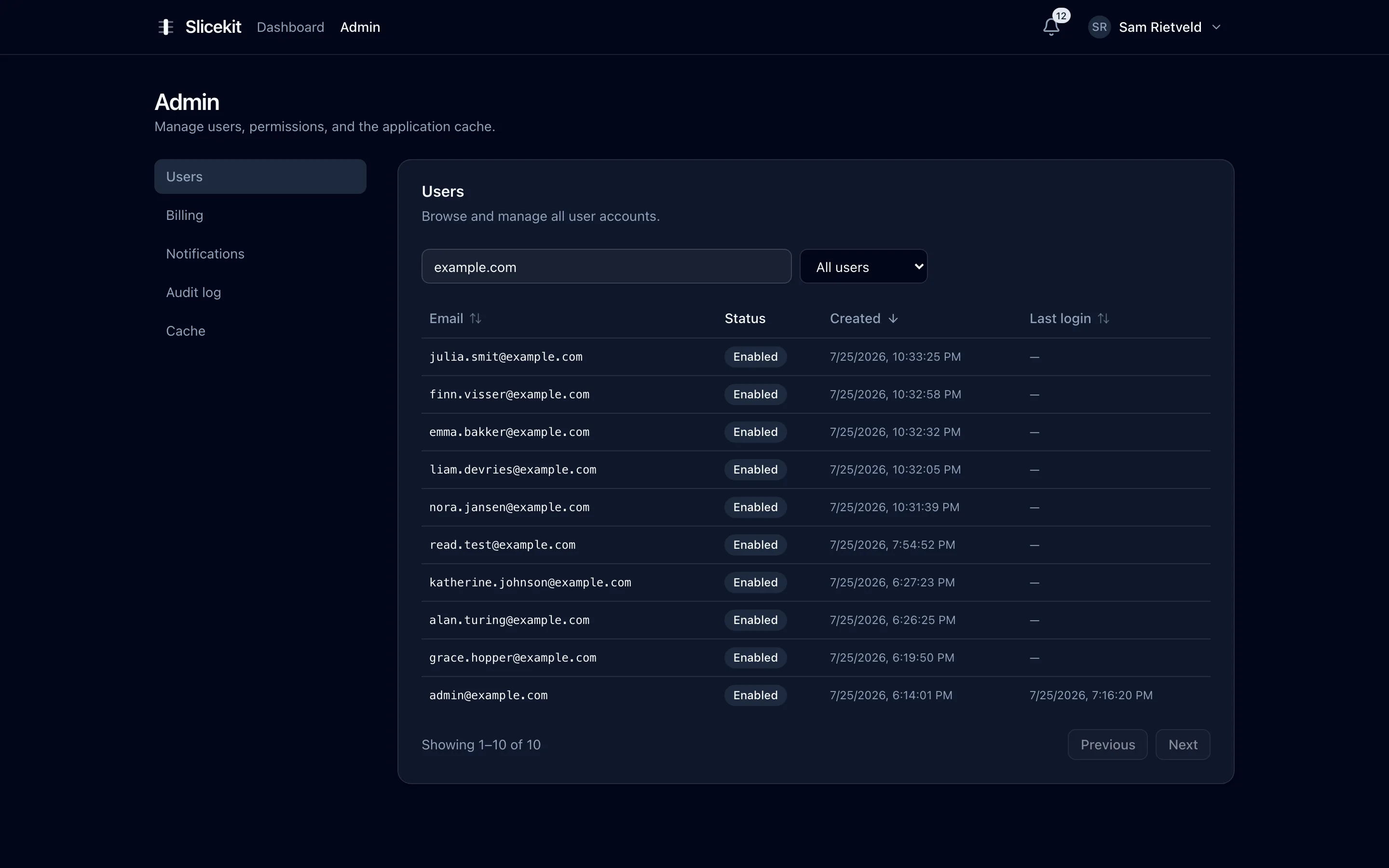Open the Notifications sidebar section
Screen dimensions: 1389x868
point(260,254)
